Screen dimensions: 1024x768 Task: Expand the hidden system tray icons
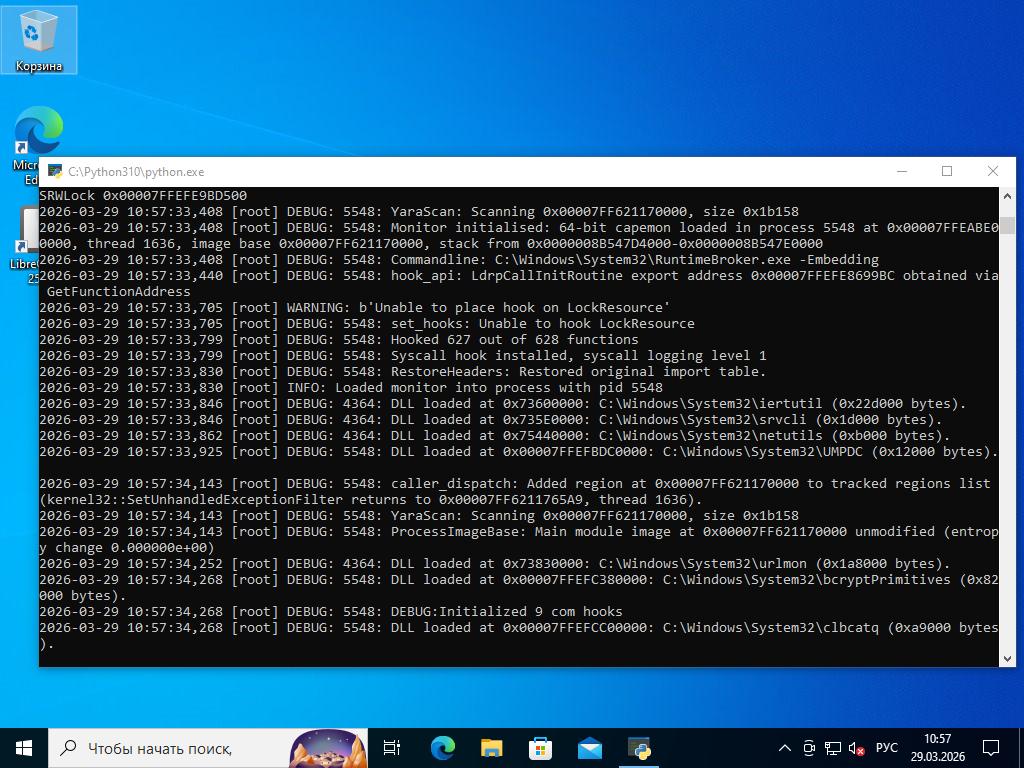click(785, 748)
